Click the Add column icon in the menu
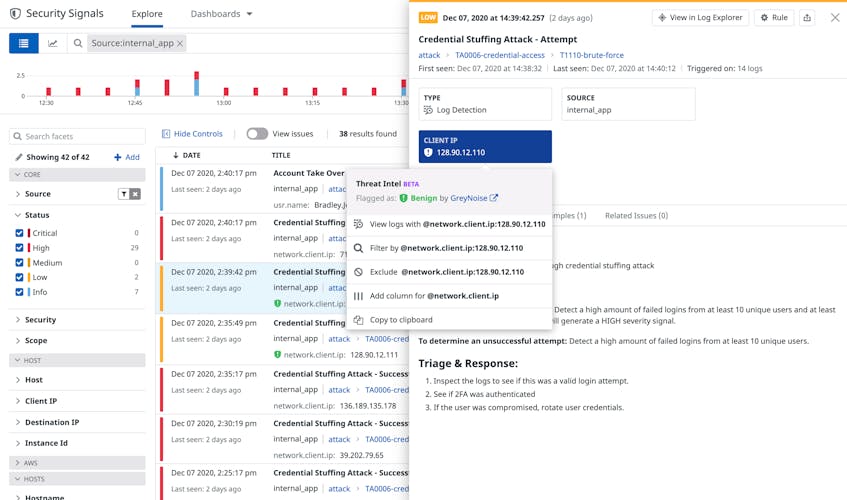The width and height of the screenshot is (847, 500). tap(358, 296)
